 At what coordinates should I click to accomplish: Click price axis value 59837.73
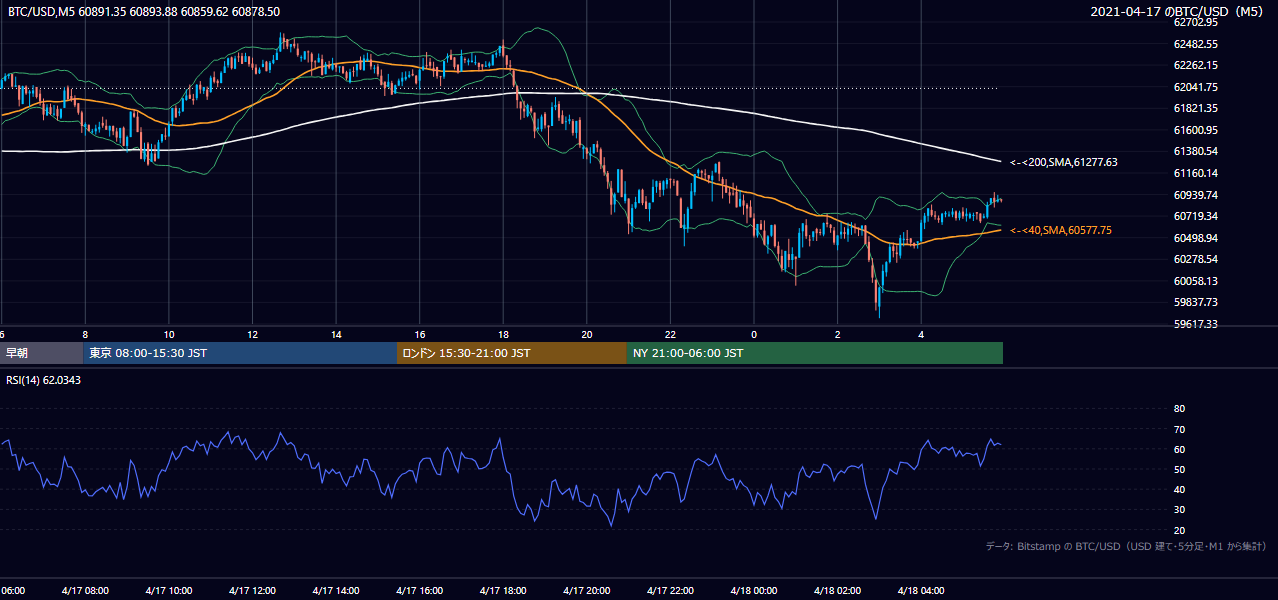pyautogui.click(x=1195, y=302)
